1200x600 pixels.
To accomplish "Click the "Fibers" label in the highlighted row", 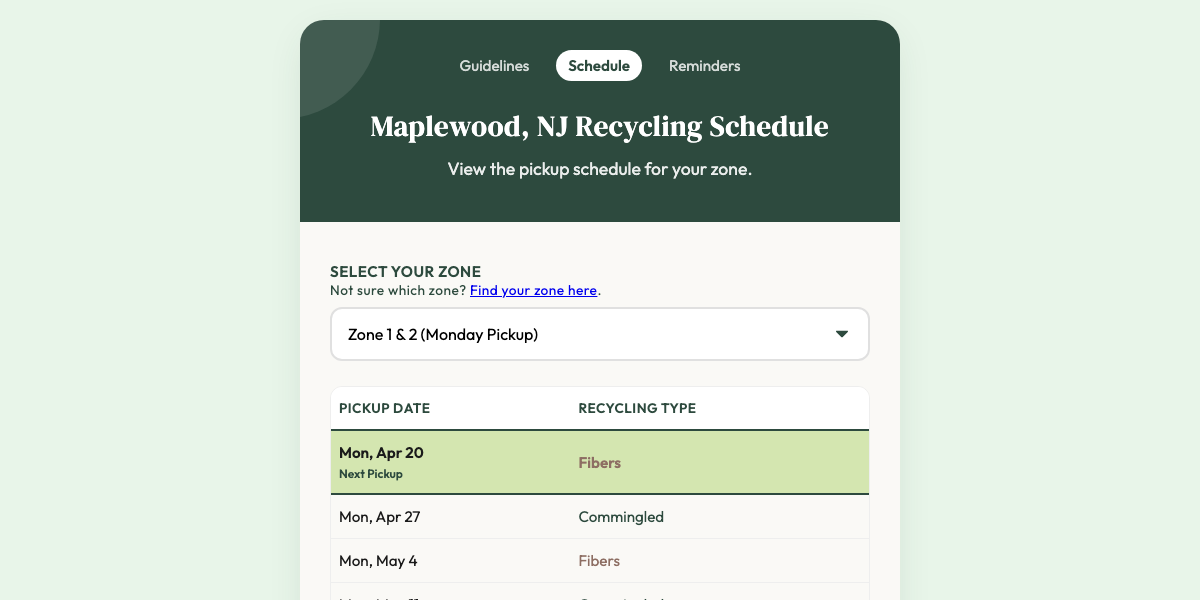I will [x=600, y=462].
